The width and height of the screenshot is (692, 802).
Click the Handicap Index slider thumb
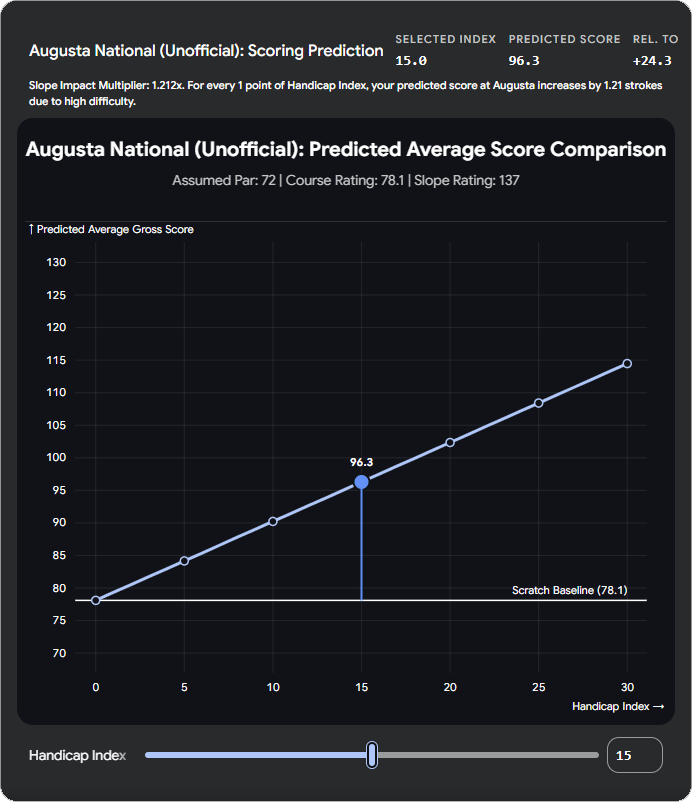pos(371,754)
